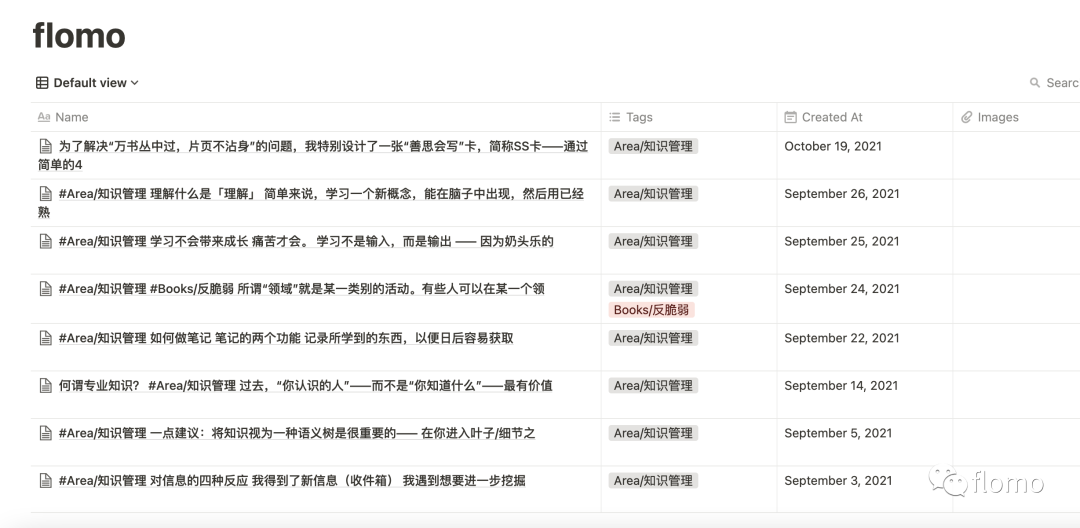This screenshot has width=1080, height=528.
Task: Click Area/知识管理 tag in September 25 row
Action: [653, 241]
